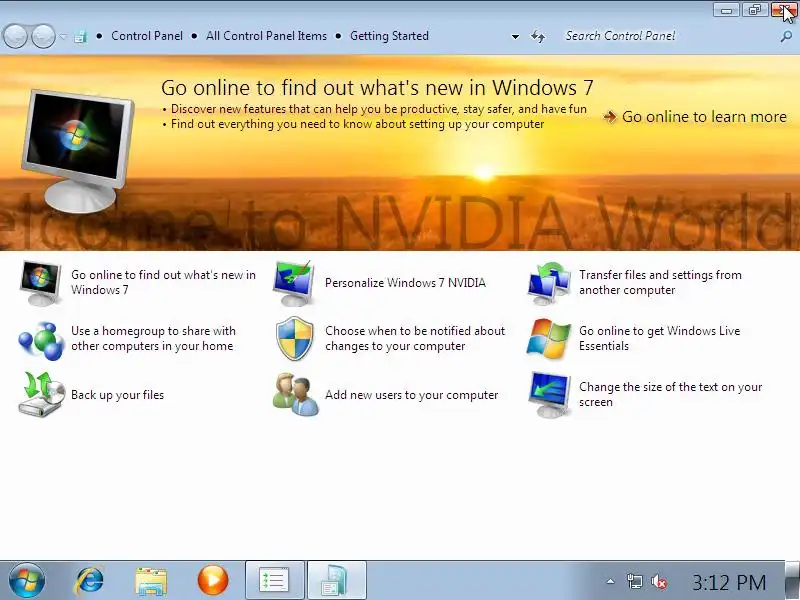Click the Back up your files drive icon

[41, 394]
